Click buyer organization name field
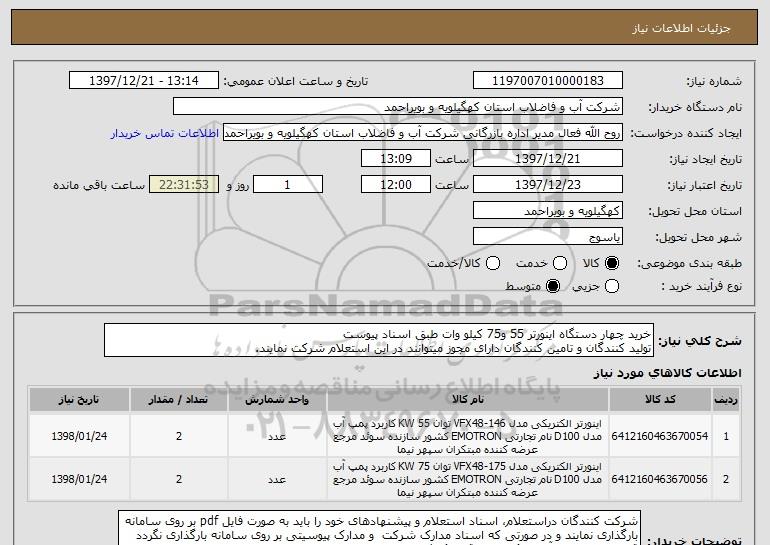Image resolution: width=770 pixels, height=545 pixels. (398, 107)
